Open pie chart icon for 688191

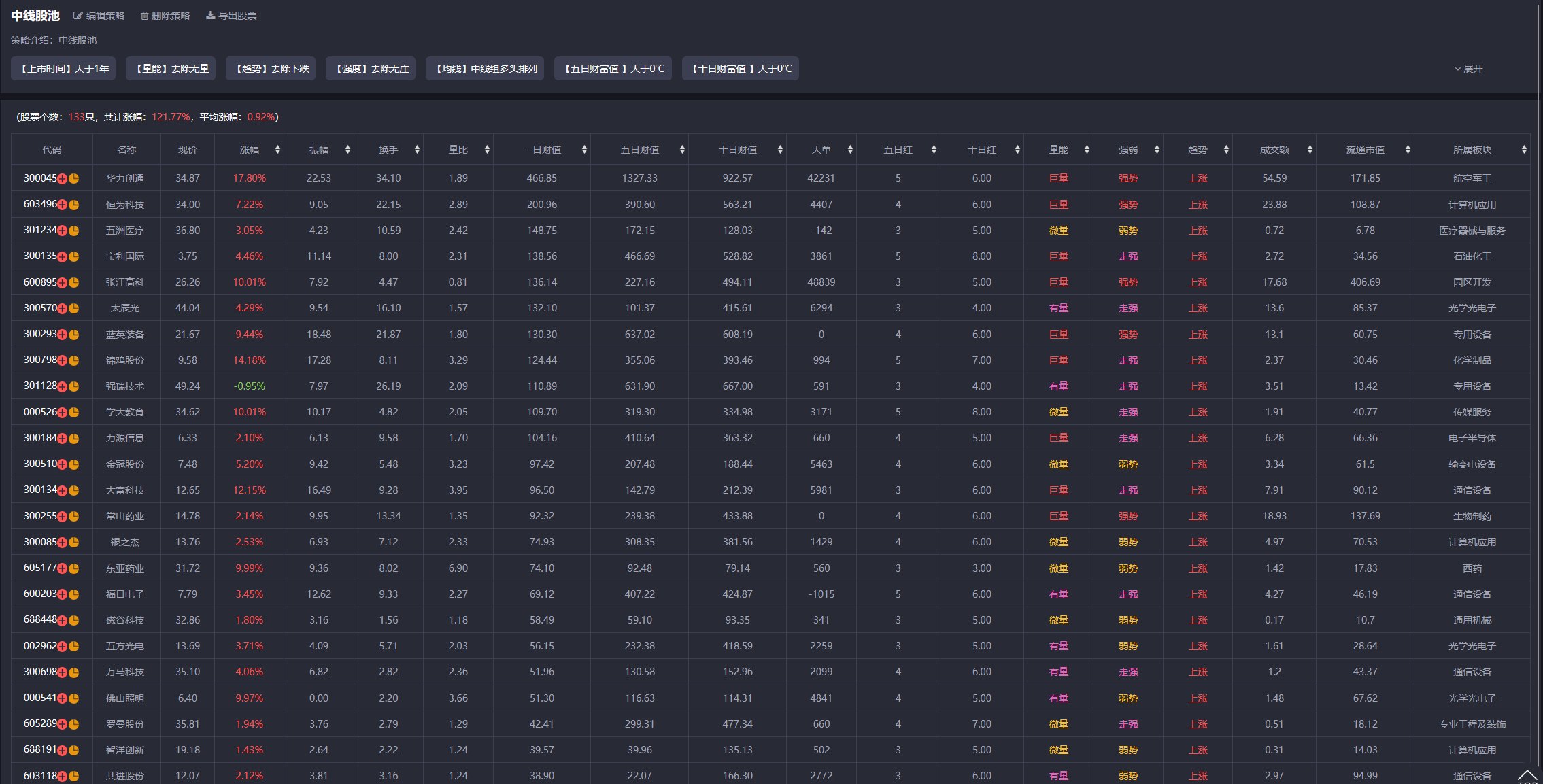pos(74,751)
